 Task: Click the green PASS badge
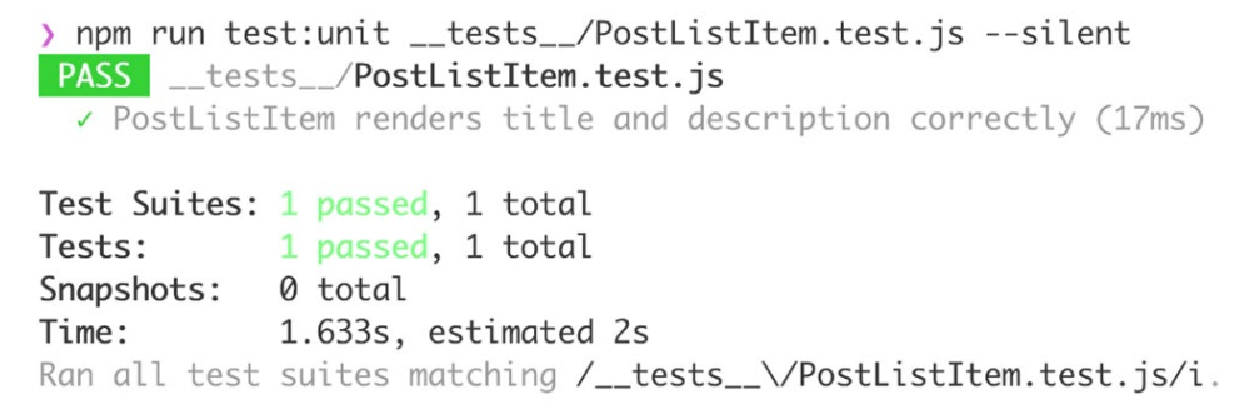[94, 77]
